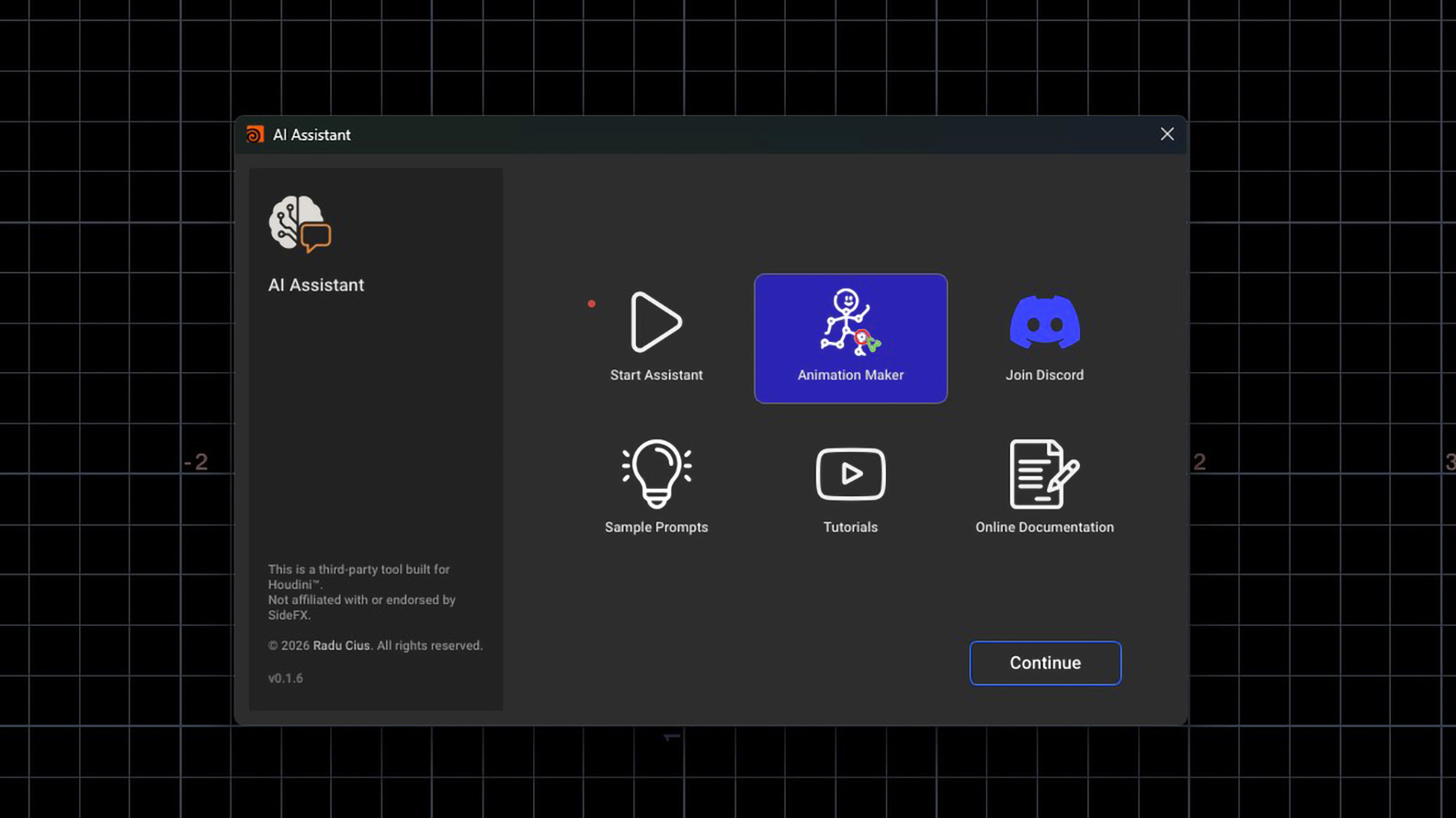Select the Start Assistant text label
The width and height of the screenshot is (1456, 818).
click(x=656, y=375)
